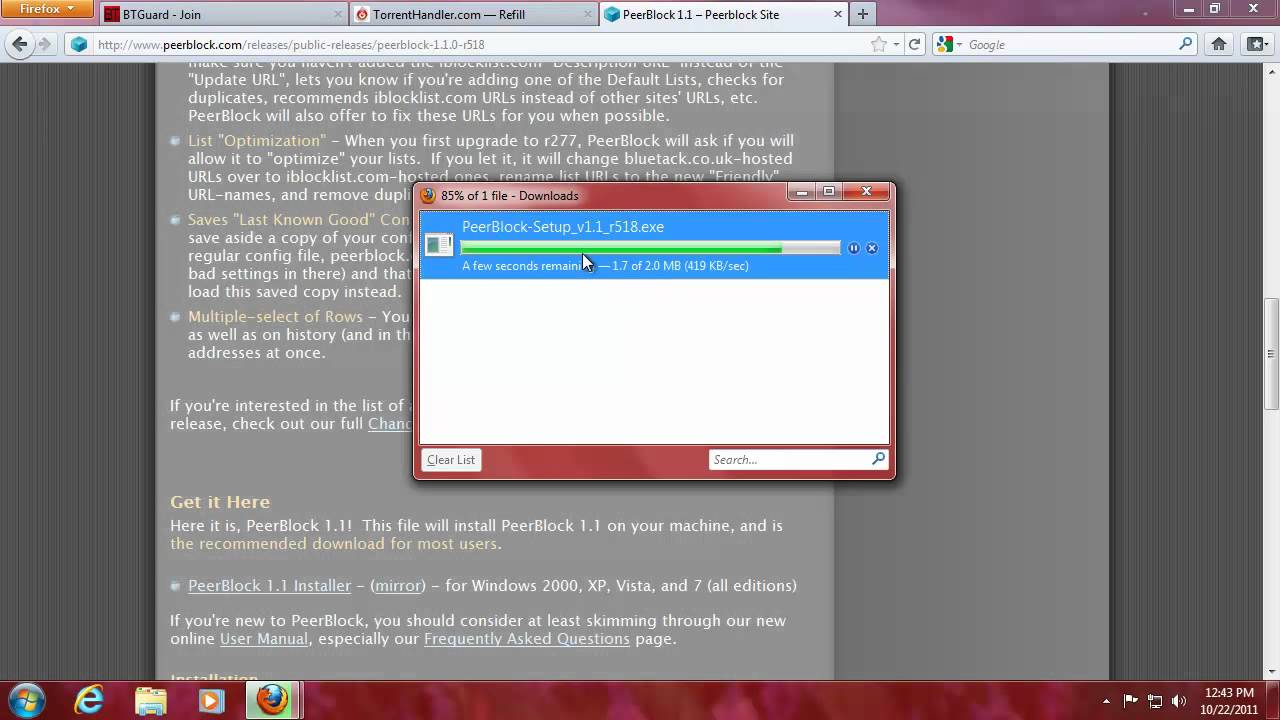This screenshot has height=720, width=1280.
Task: Click the "Multiple-select of Rows" text
Action: 275,317
